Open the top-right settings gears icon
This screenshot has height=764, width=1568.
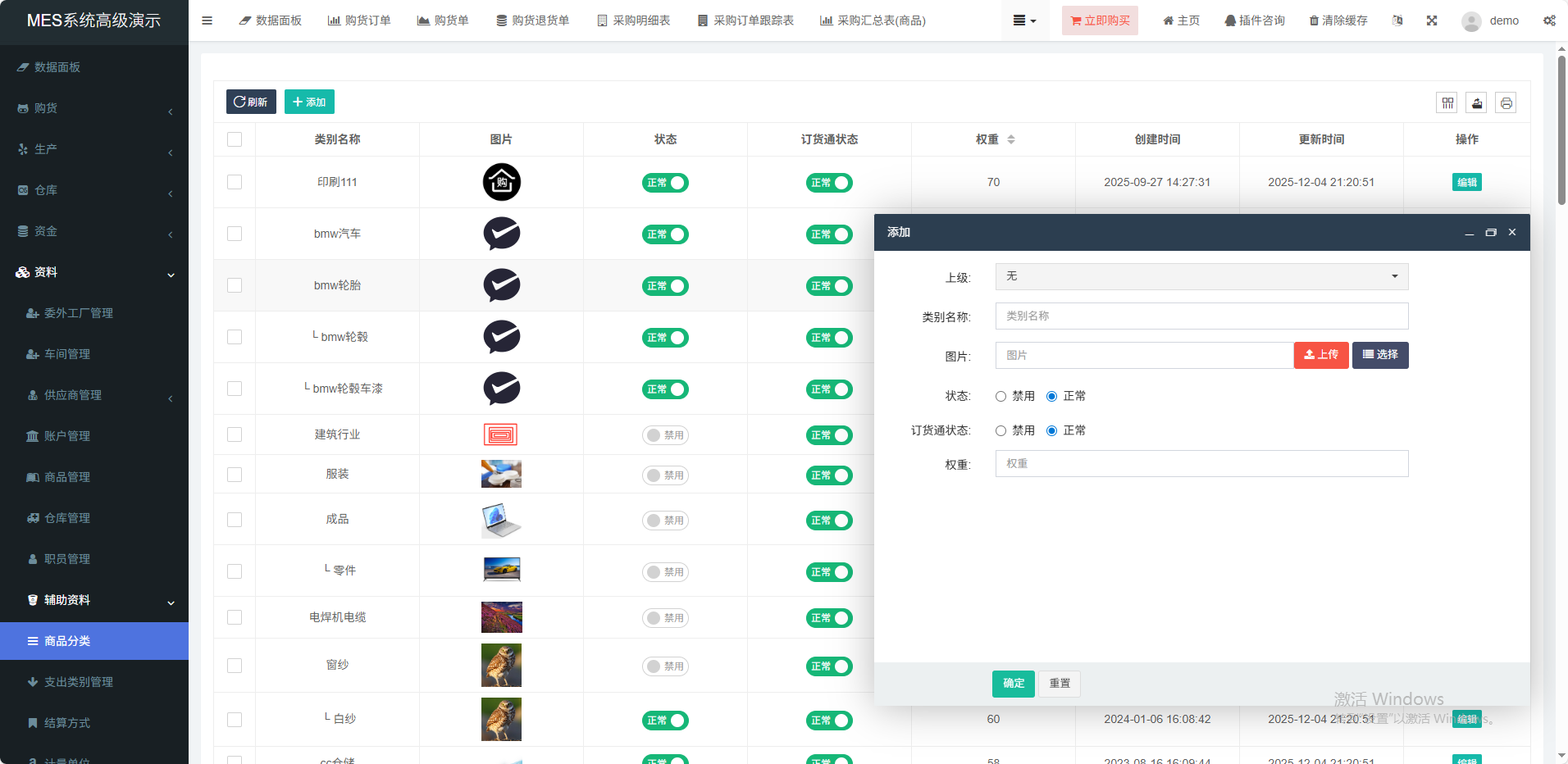pyautogui.click(x=1549, y=20)
